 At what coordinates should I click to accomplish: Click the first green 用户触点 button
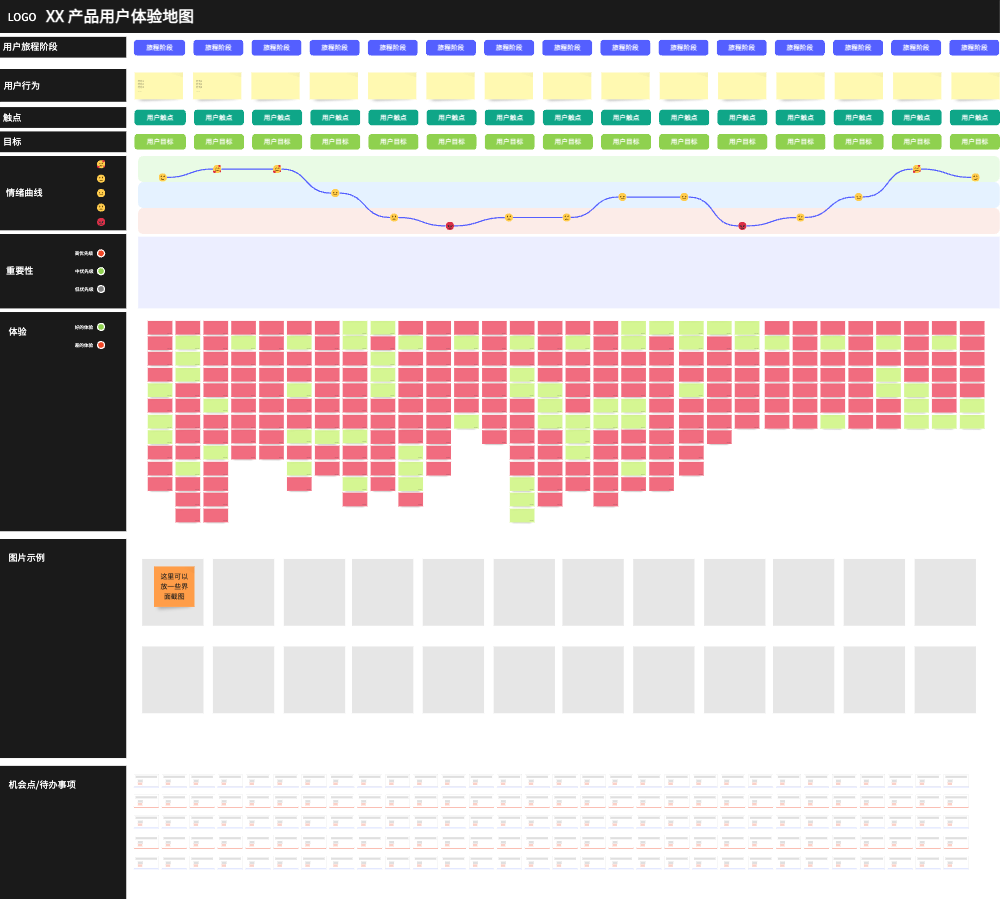click(x=160, y=117)
